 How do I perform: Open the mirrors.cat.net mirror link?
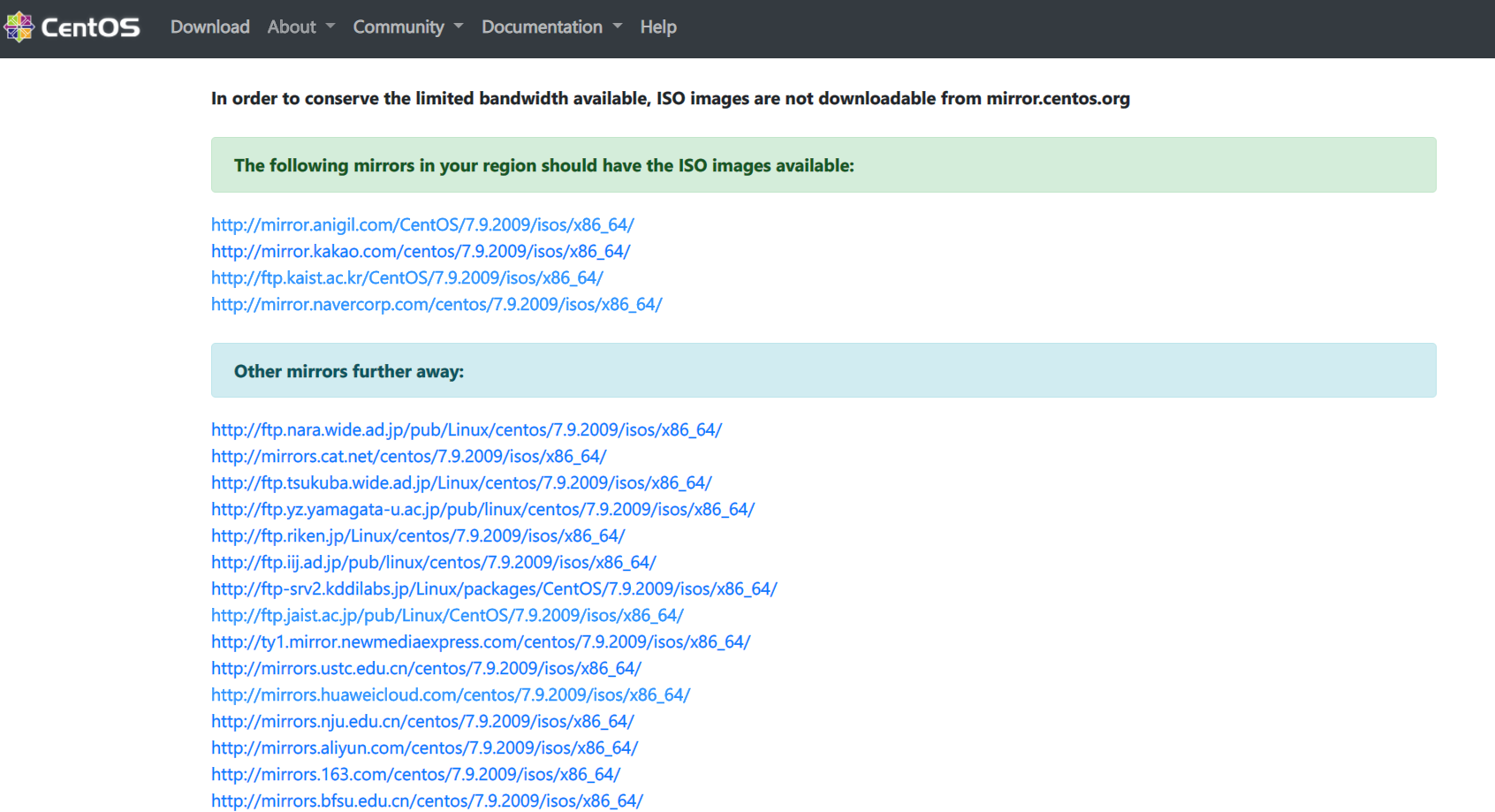409,456
